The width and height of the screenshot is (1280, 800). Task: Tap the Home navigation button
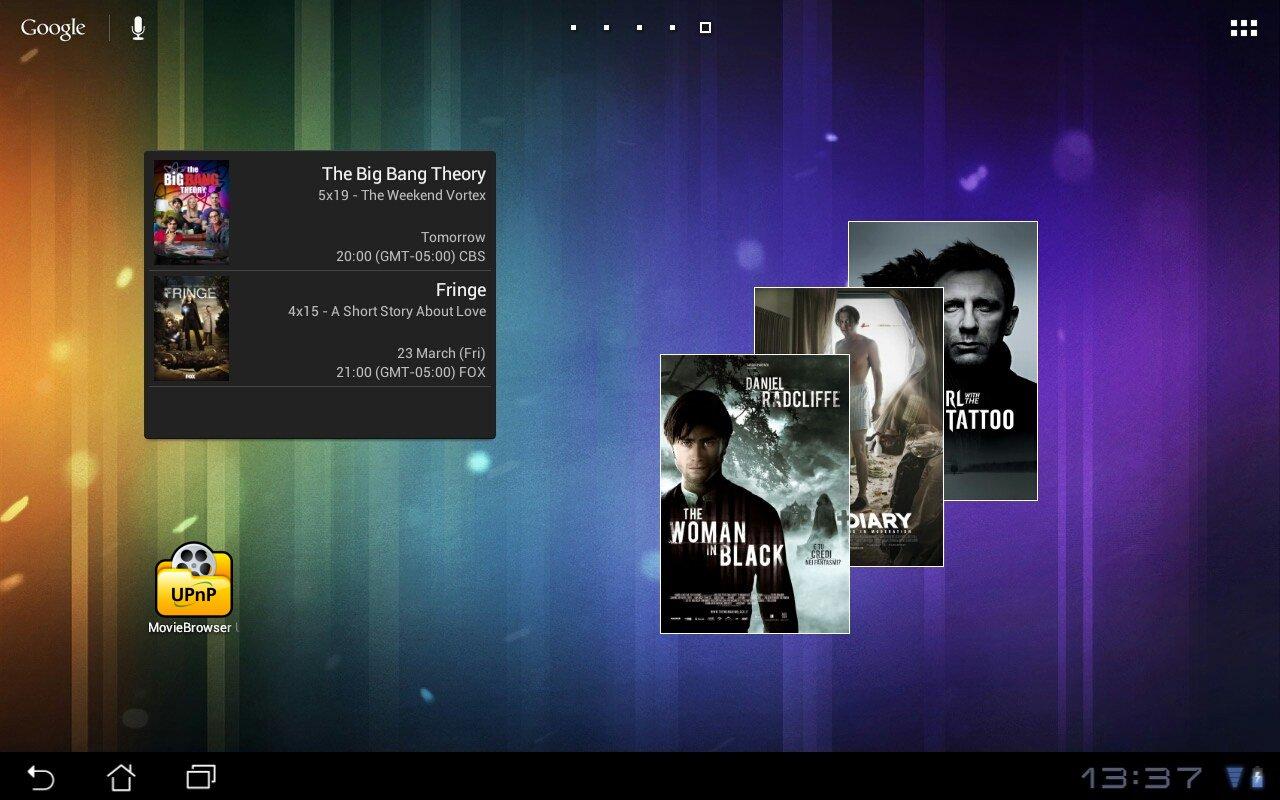click(x=121, y=777)
